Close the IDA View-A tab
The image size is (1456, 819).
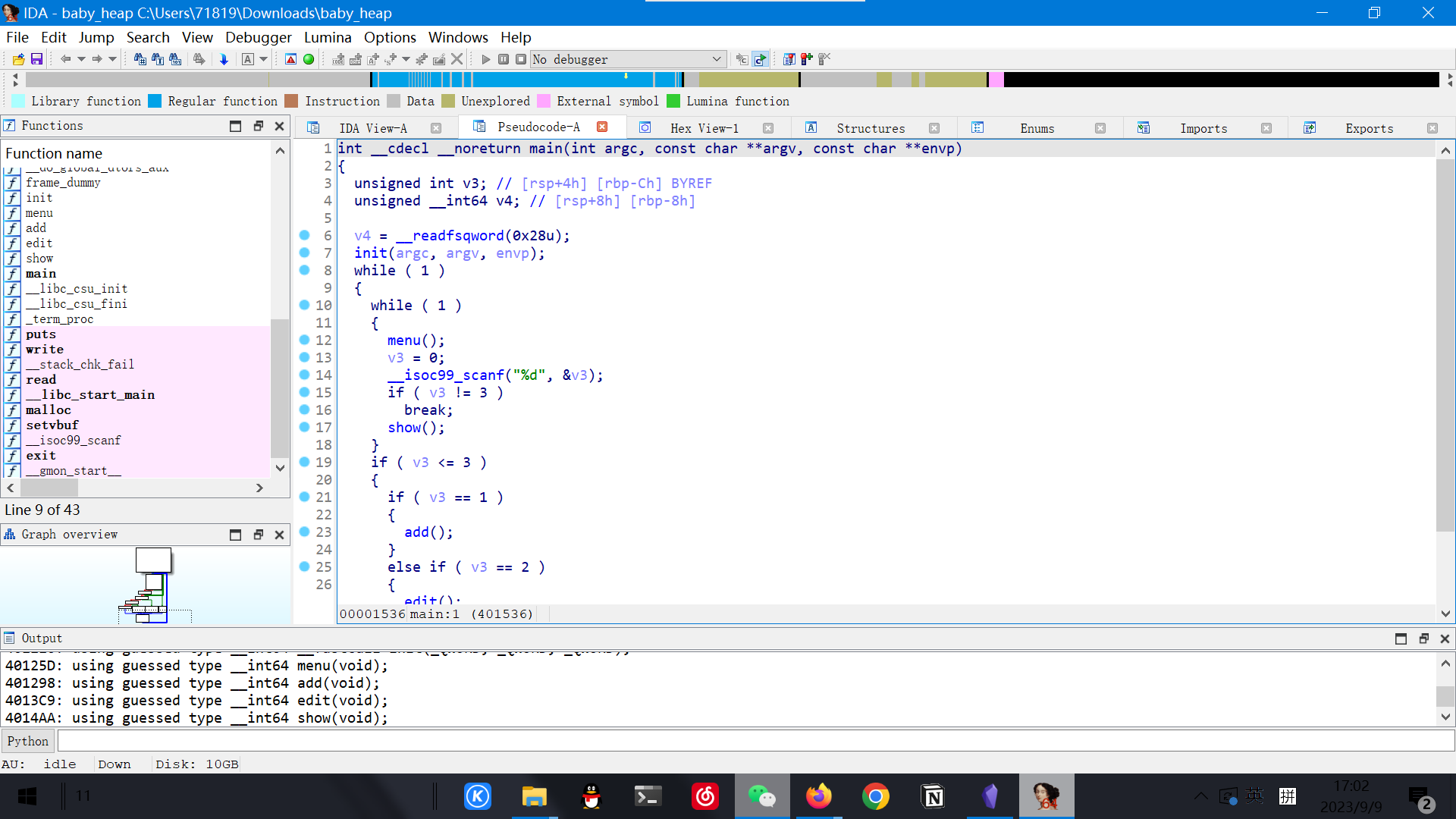click(436, 128)
